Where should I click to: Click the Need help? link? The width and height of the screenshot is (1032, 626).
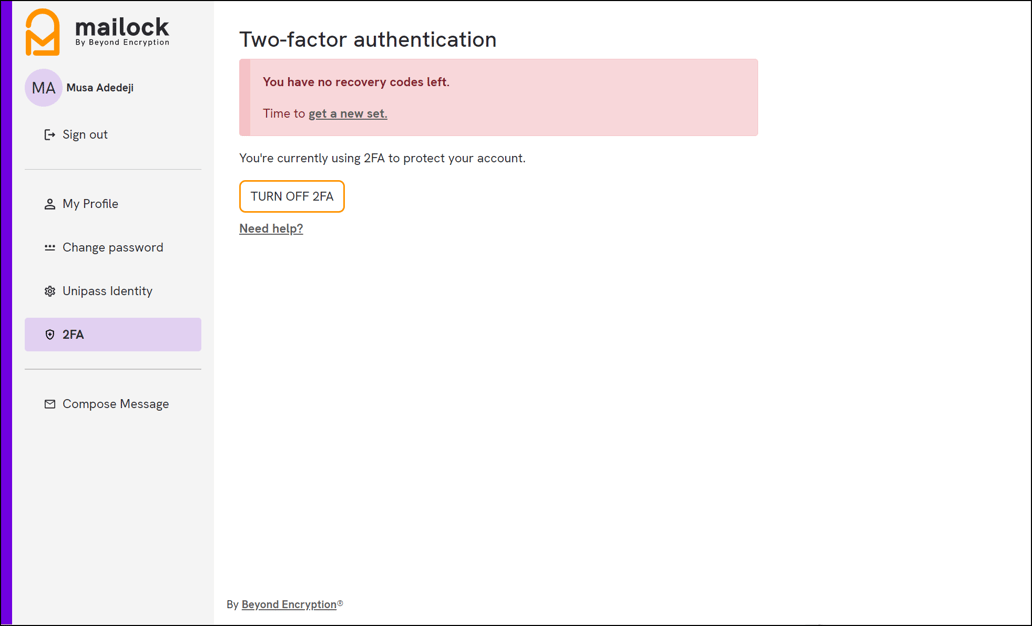tap(270, 228)
